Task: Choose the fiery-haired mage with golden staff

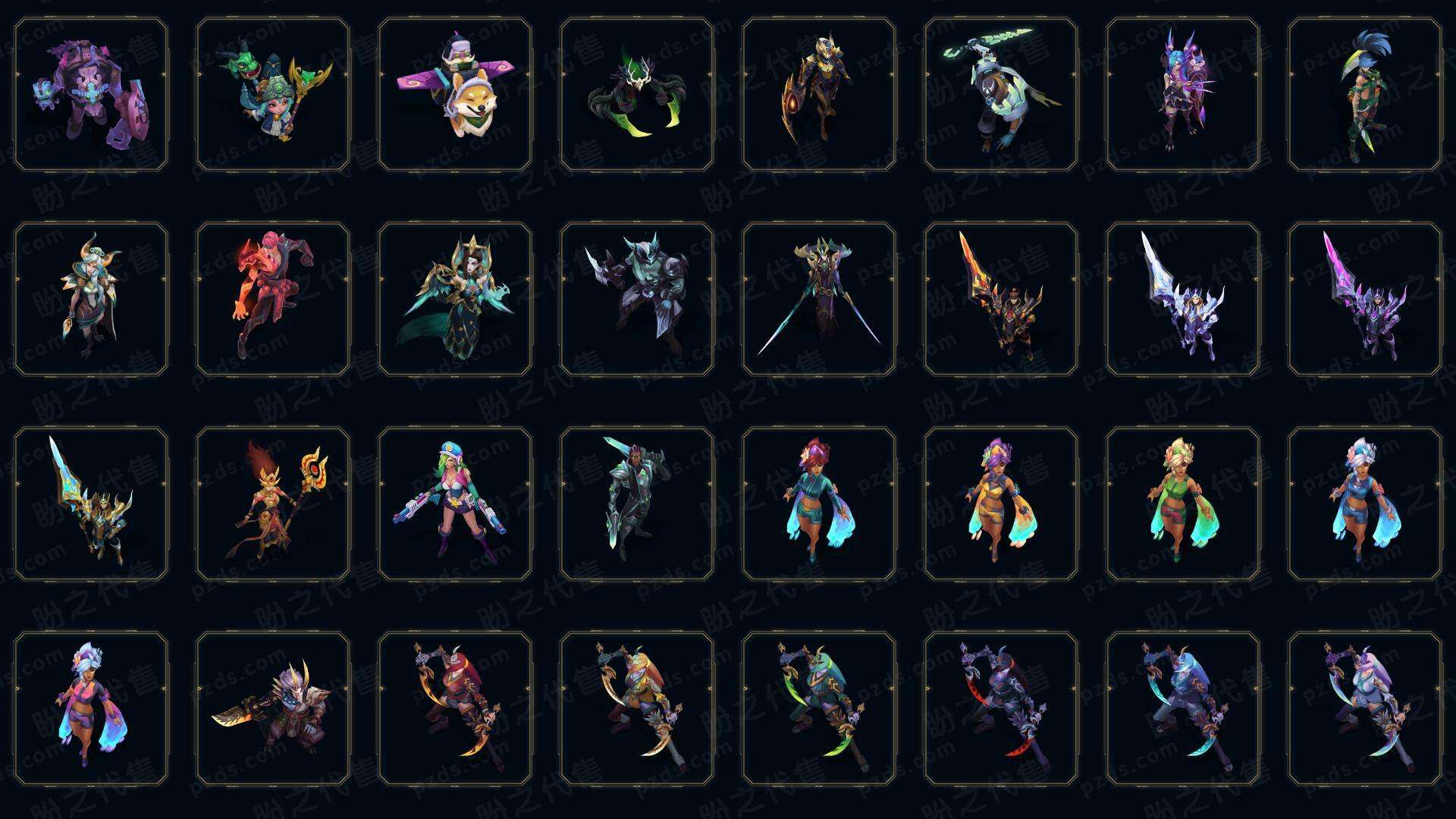Action: (273, 504)
